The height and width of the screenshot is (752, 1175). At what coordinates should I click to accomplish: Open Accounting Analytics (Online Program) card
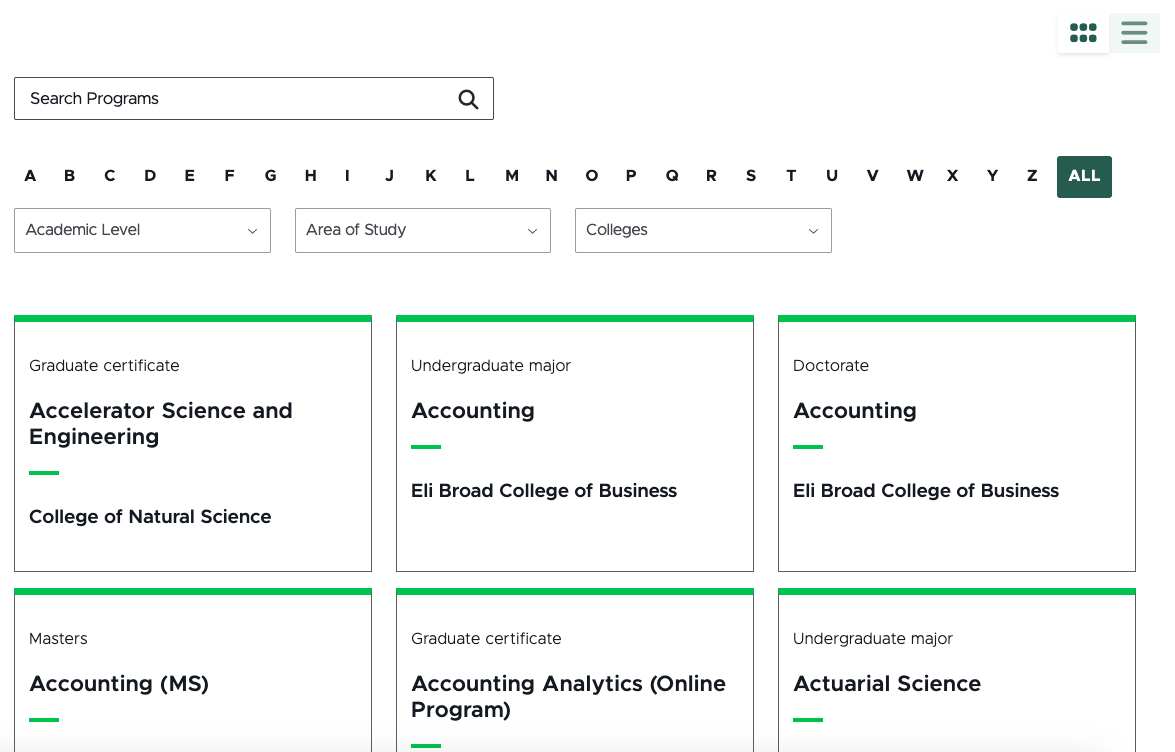pyautogui.click(x=568, y=696)
